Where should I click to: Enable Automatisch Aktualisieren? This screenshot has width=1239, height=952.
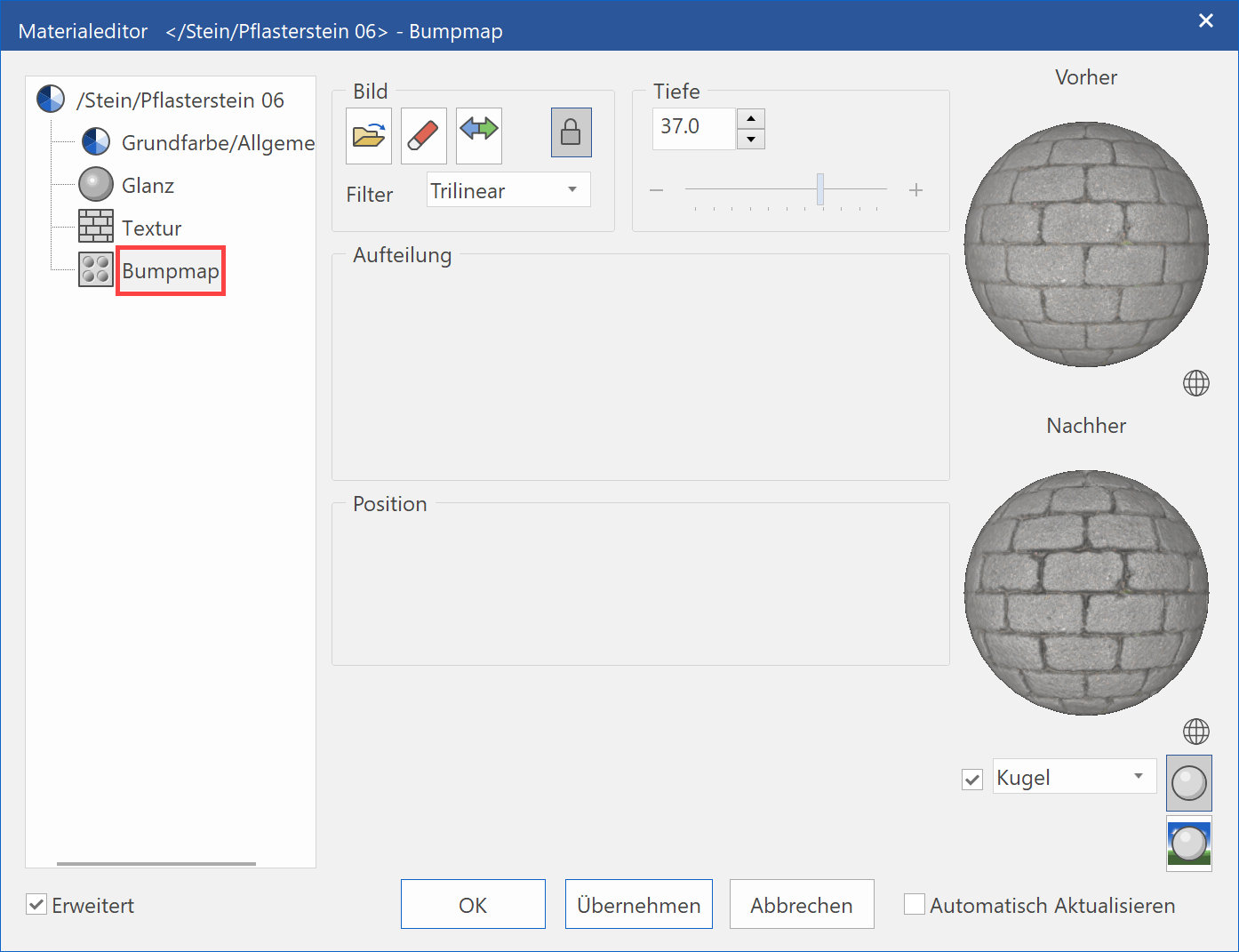pyautogui.click(x=915, y=904)
